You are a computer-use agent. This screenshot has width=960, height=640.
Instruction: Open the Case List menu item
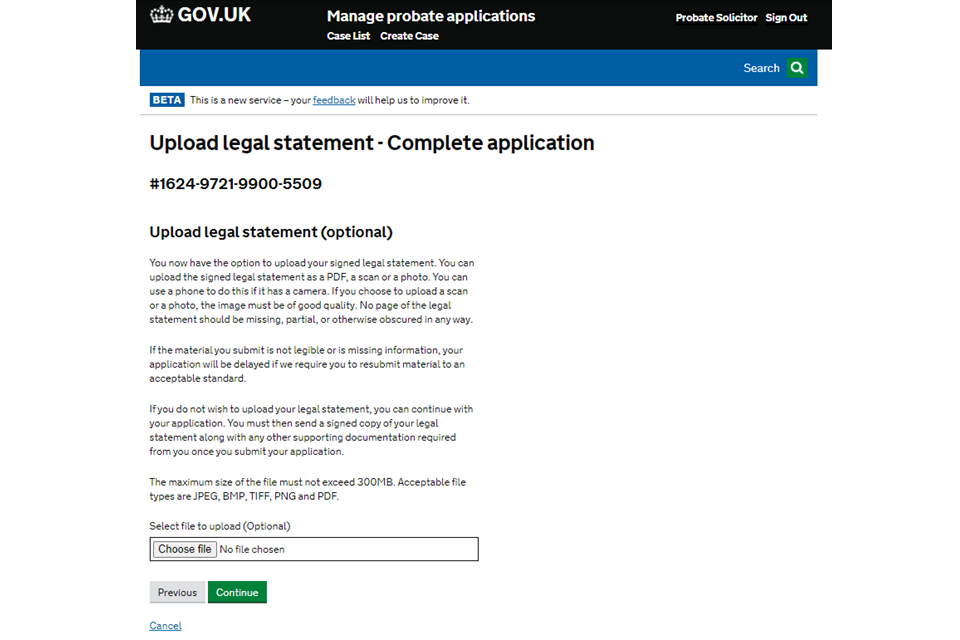tap(348, 36)
